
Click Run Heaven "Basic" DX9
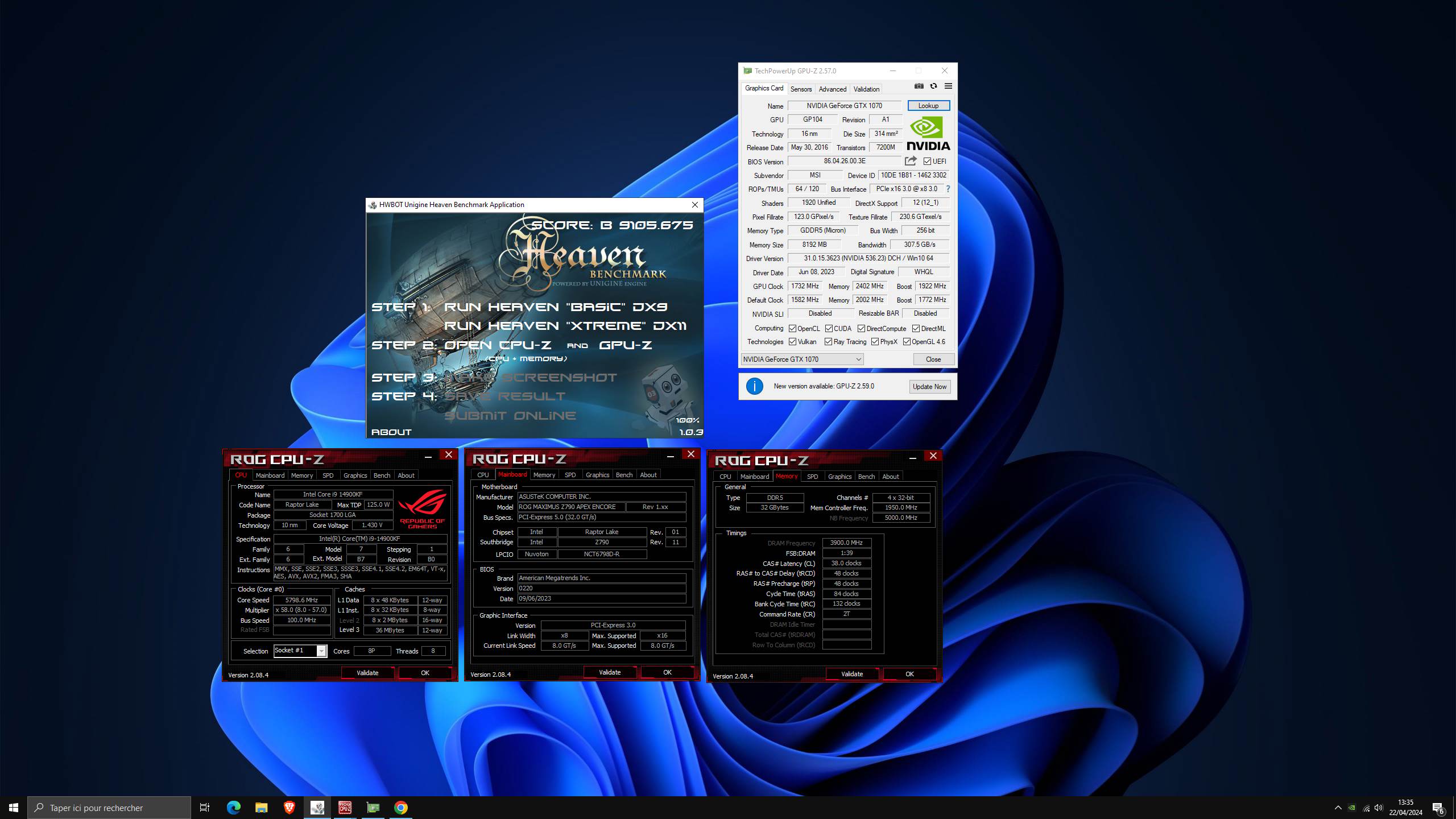coord(556,307)
